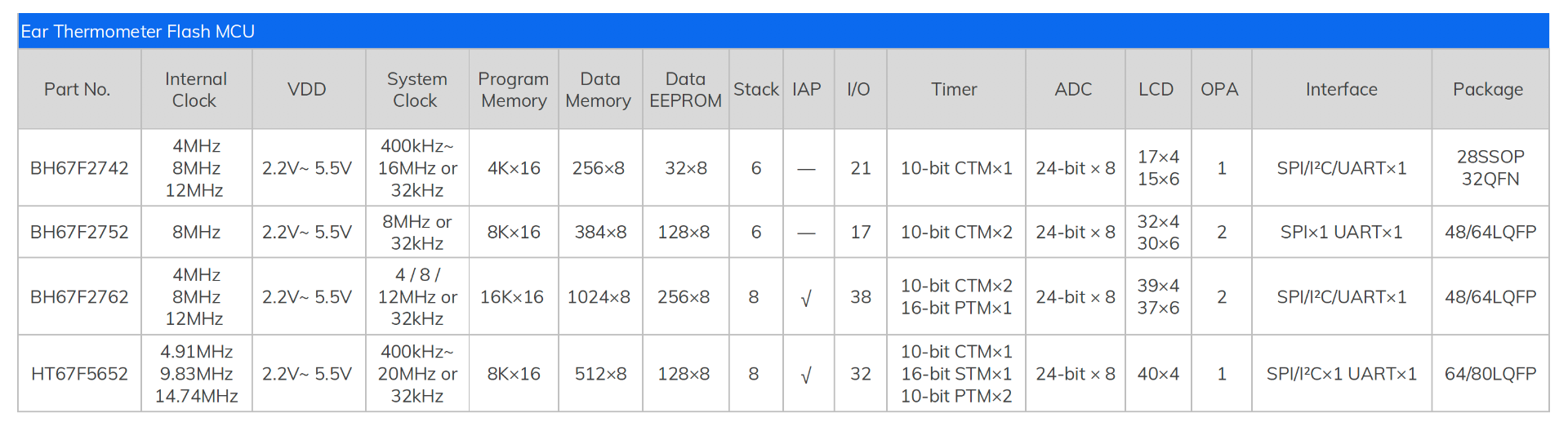
Task: Open the HT67F5652 part entry
Action: click(x=79, y=374)
